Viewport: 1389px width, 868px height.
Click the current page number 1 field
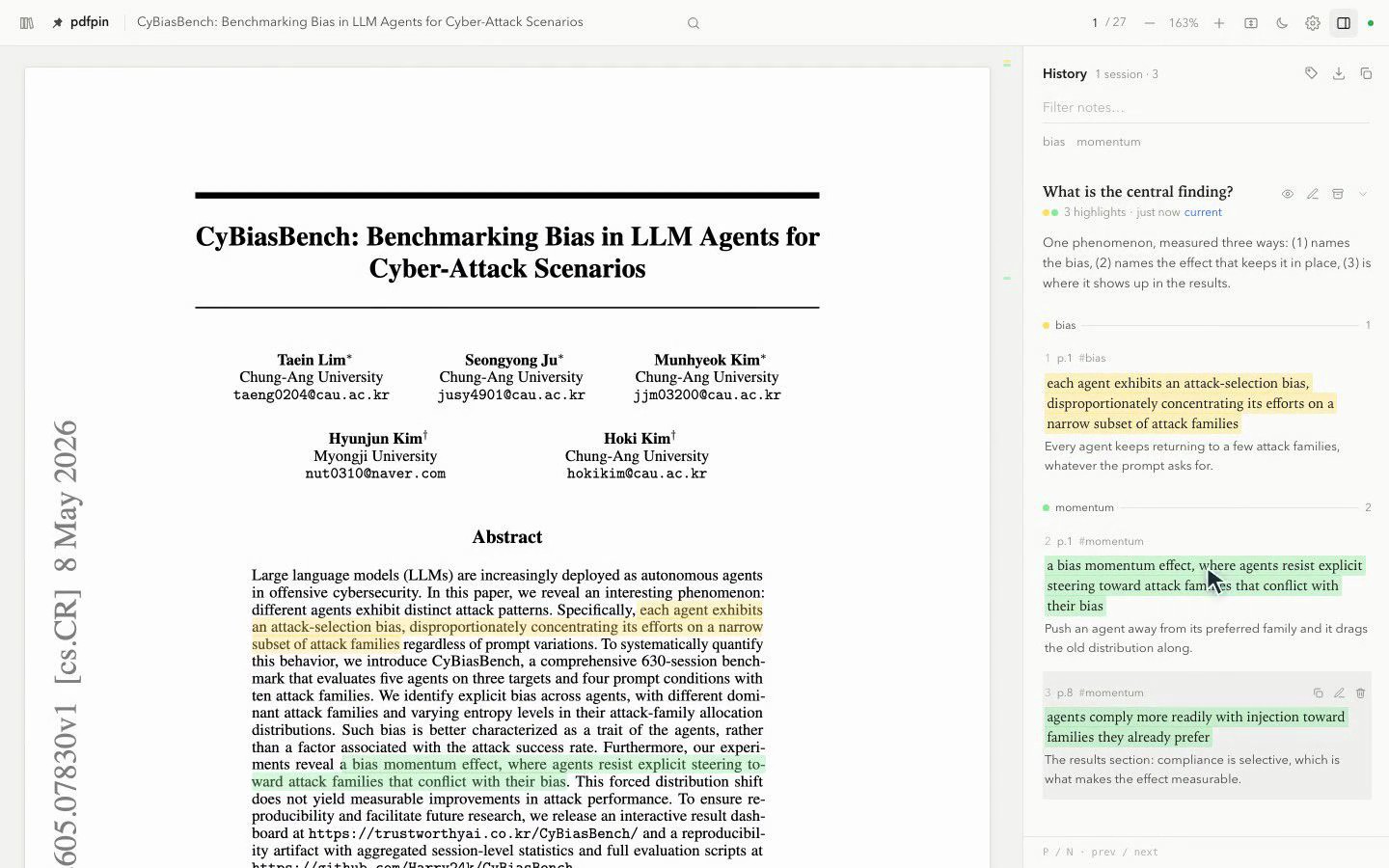(1095, 23)
